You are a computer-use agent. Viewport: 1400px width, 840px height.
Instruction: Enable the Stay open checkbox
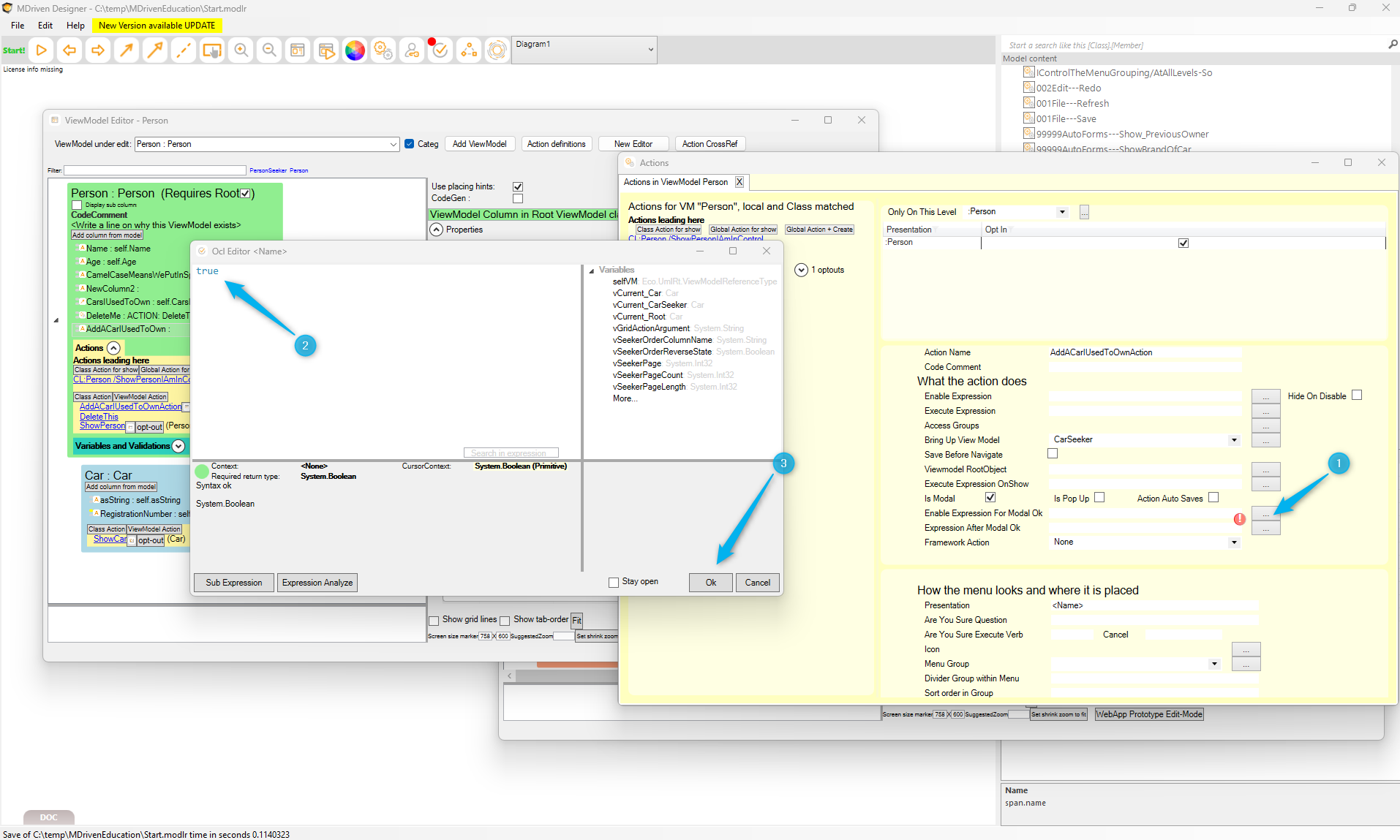614,583
